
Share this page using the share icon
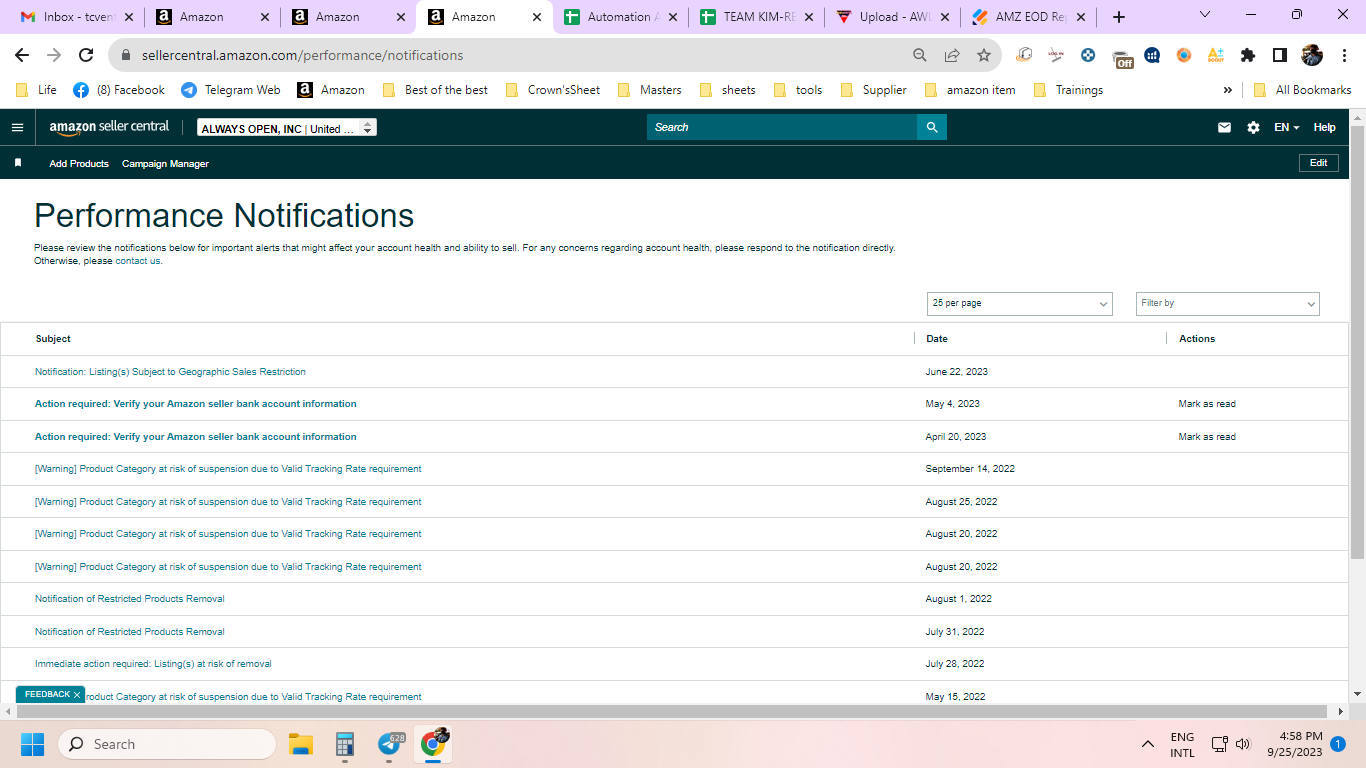[952, 55]
